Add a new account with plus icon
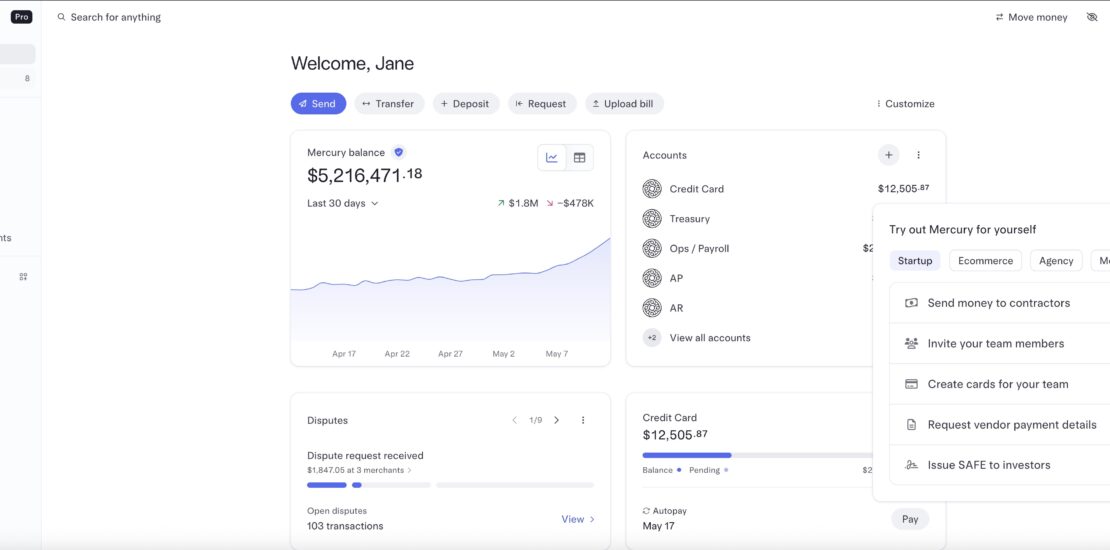1110x550 pixels. tap(888, 155)
